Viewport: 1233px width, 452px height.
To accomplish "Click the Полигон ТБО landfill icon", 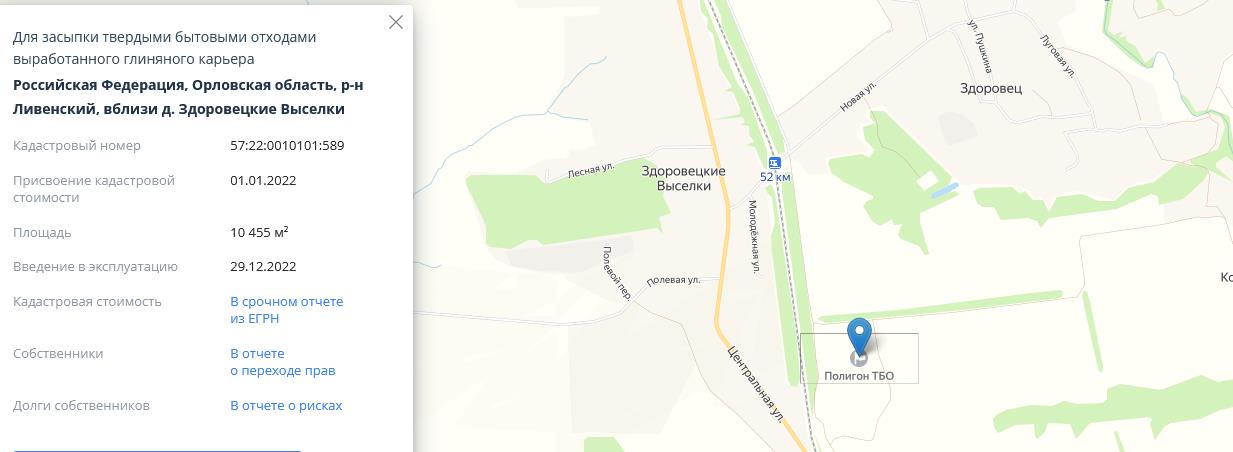I will point(859,358).
